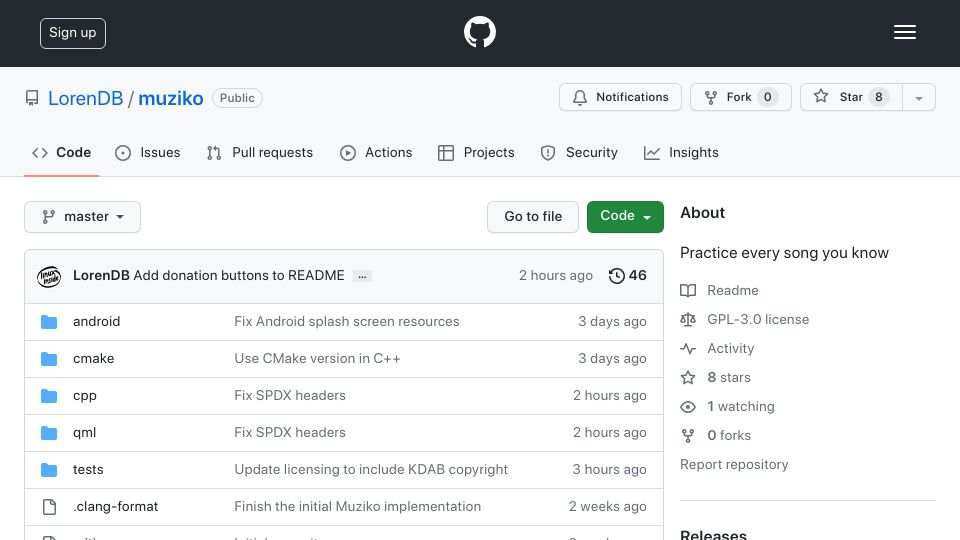This screenshot has width=960, height=540.
Task: Open the .clang-format file link
Action: (x=116, y=507)
